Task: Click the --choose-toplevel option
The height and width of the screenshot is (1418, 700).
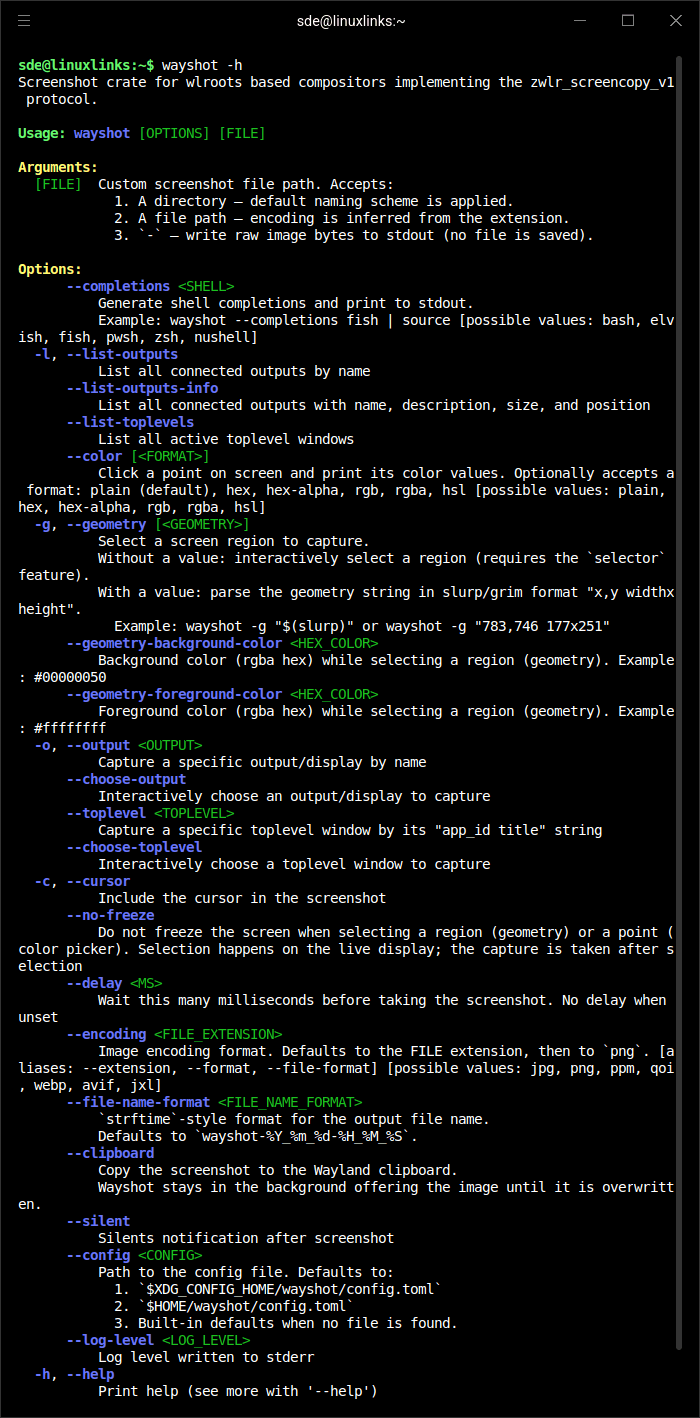Action: 134,847
